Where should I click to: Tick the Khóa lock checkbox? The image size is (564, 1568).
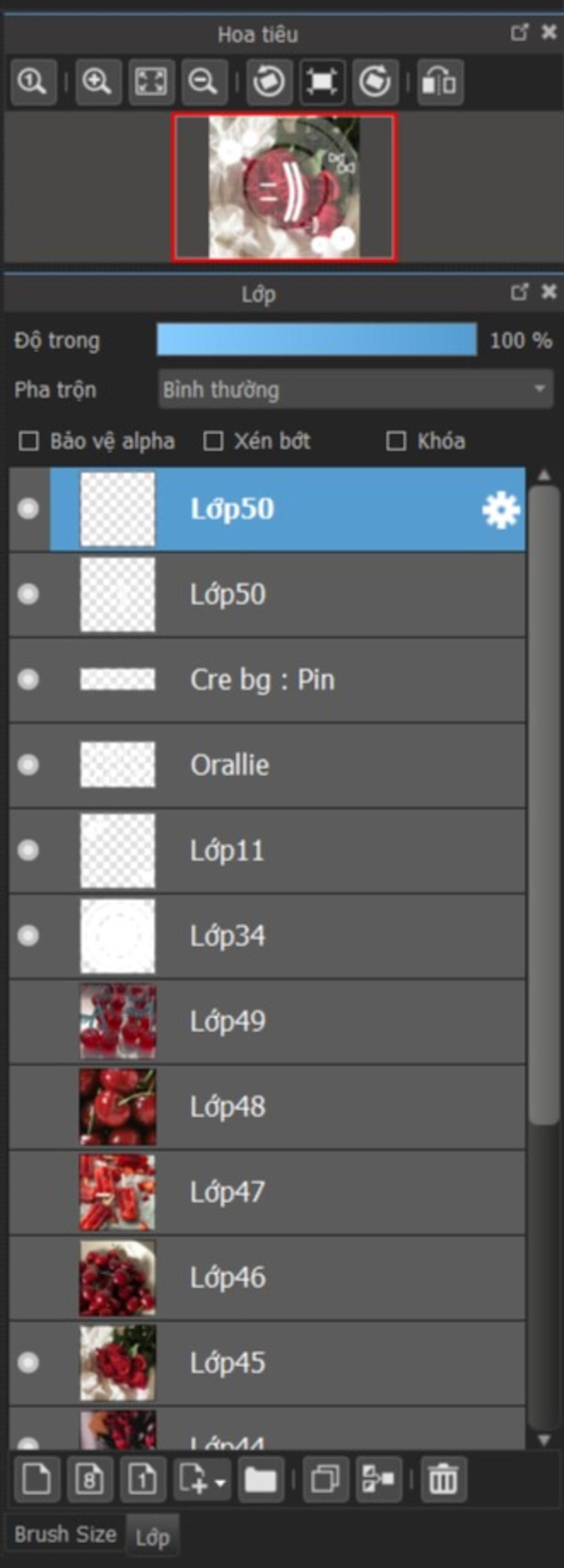click(397, 441)
